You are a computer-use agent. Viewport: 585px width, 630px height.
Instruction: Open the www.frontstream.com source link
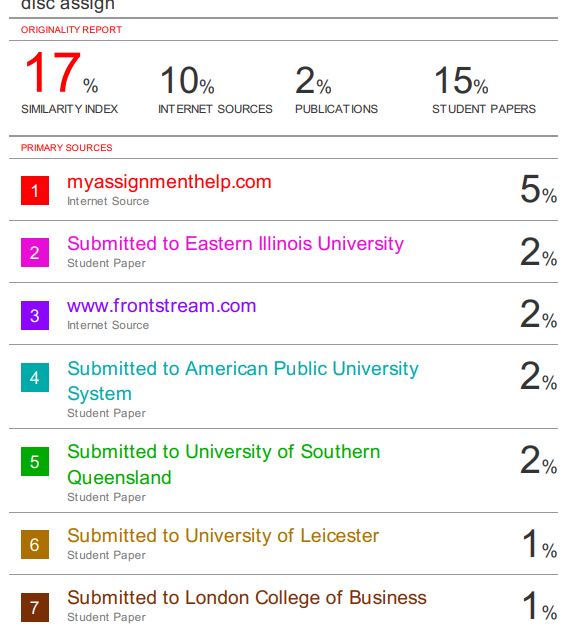pos(162,306)
